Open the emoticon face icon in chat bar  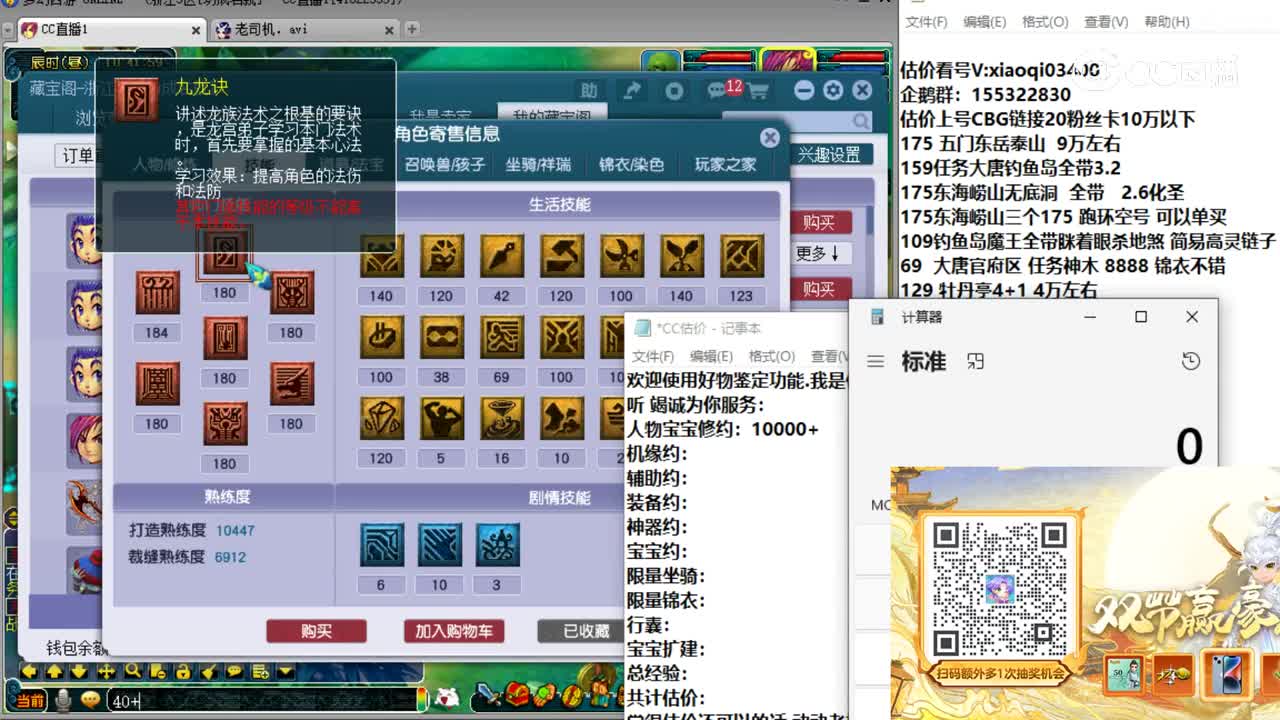[x=90, y=700]
